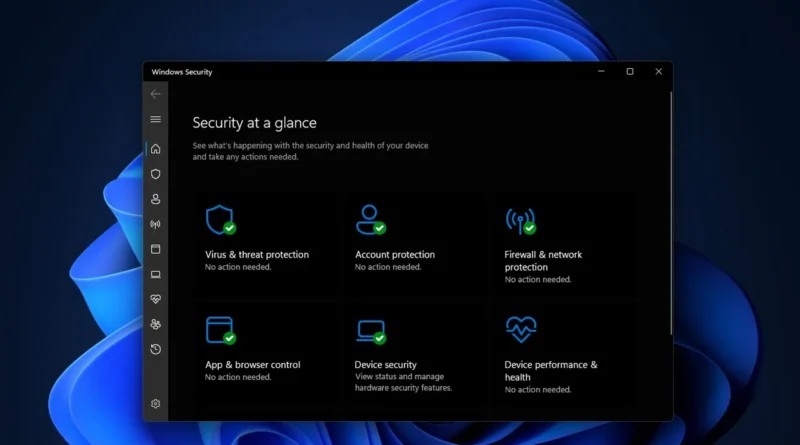Click the back arrow in Windows Security
Image resolution: width=800 pixels, height=445 pixels.
(156, 94)
